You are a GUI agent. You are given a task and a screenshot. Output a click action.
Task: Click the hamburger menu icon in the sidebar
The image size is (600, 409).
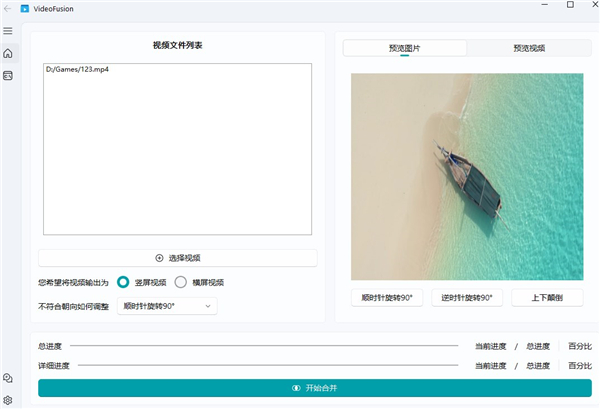pyautogui.click(x=8, y=31)
